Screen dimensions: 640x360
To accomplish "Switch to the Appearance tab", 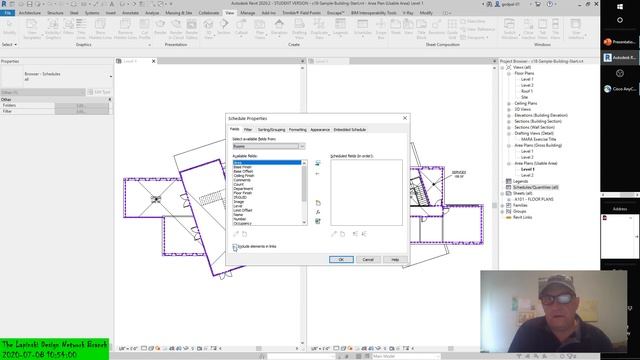I will tap(320, 129).
